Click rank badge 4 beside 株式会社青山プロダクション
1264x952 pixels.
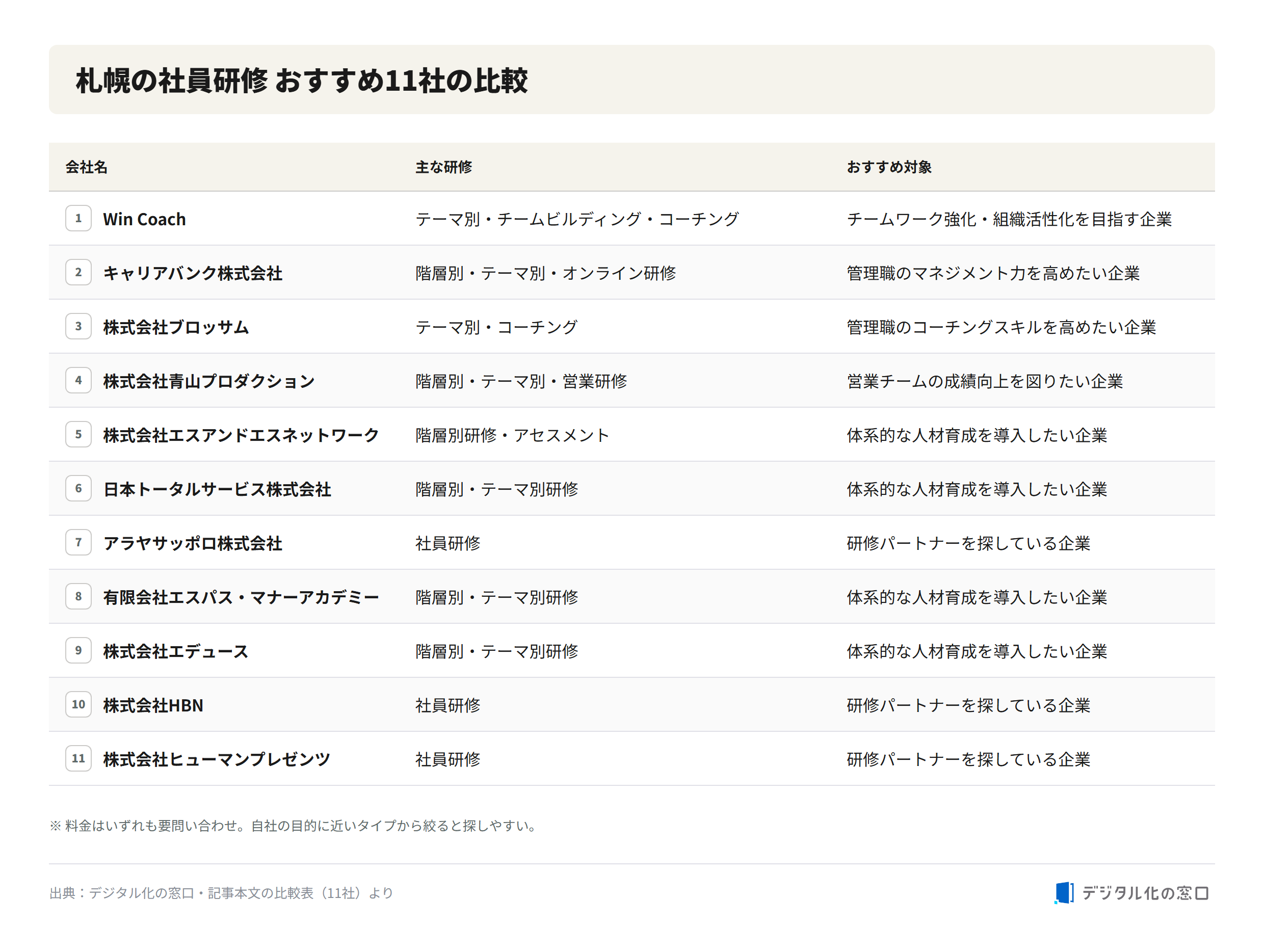78,381
